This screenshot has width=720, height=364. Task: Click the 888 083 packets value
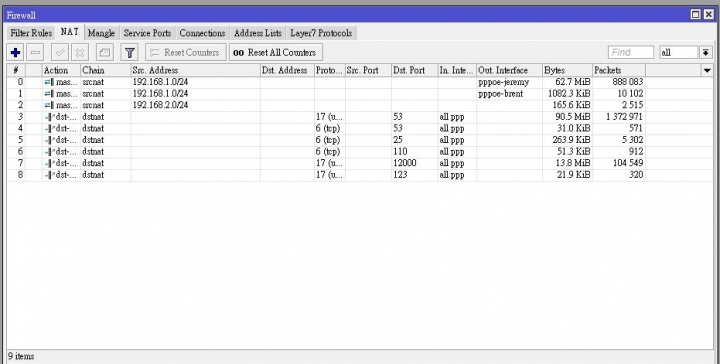(628, 82)
